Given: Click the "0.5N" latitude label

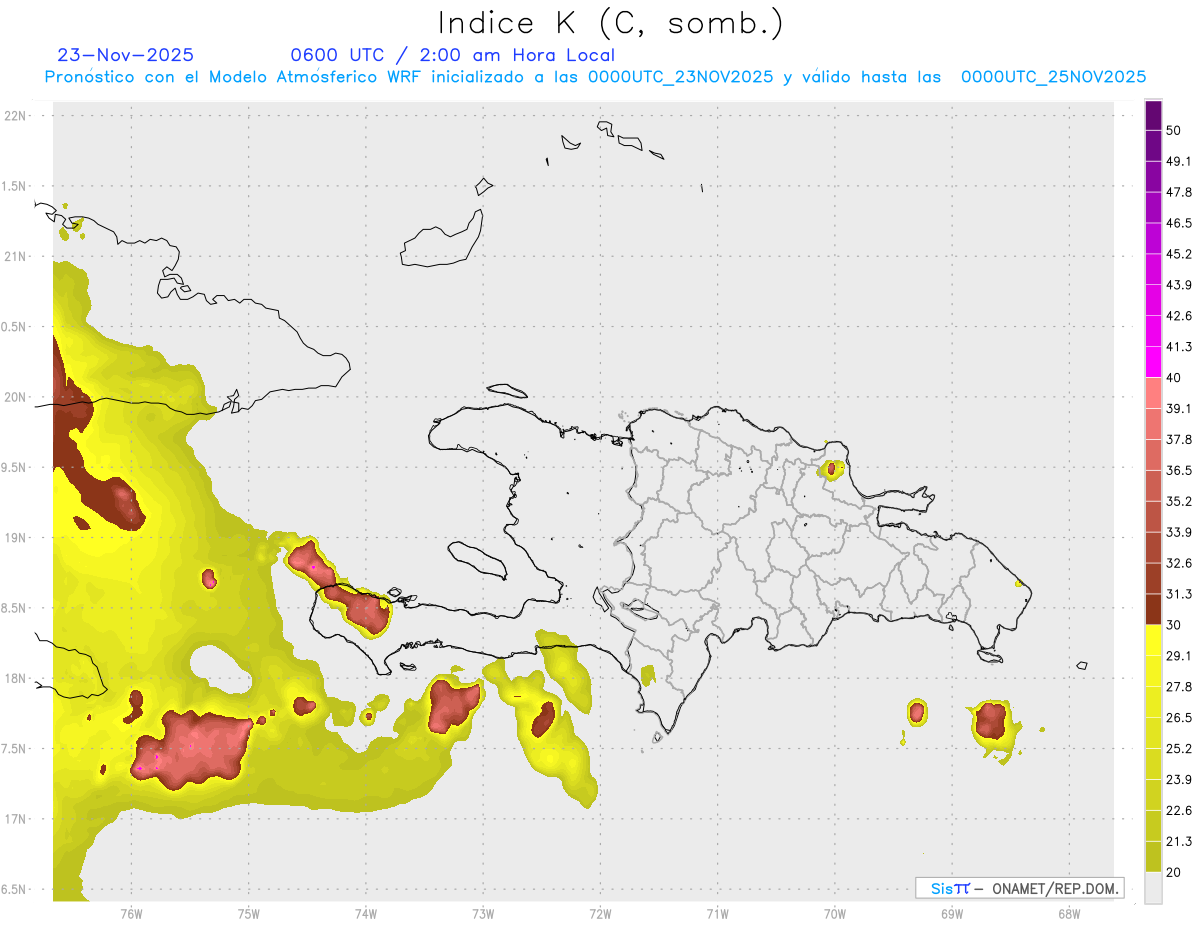Looking at the screenshot, I should tap(13, 327).
